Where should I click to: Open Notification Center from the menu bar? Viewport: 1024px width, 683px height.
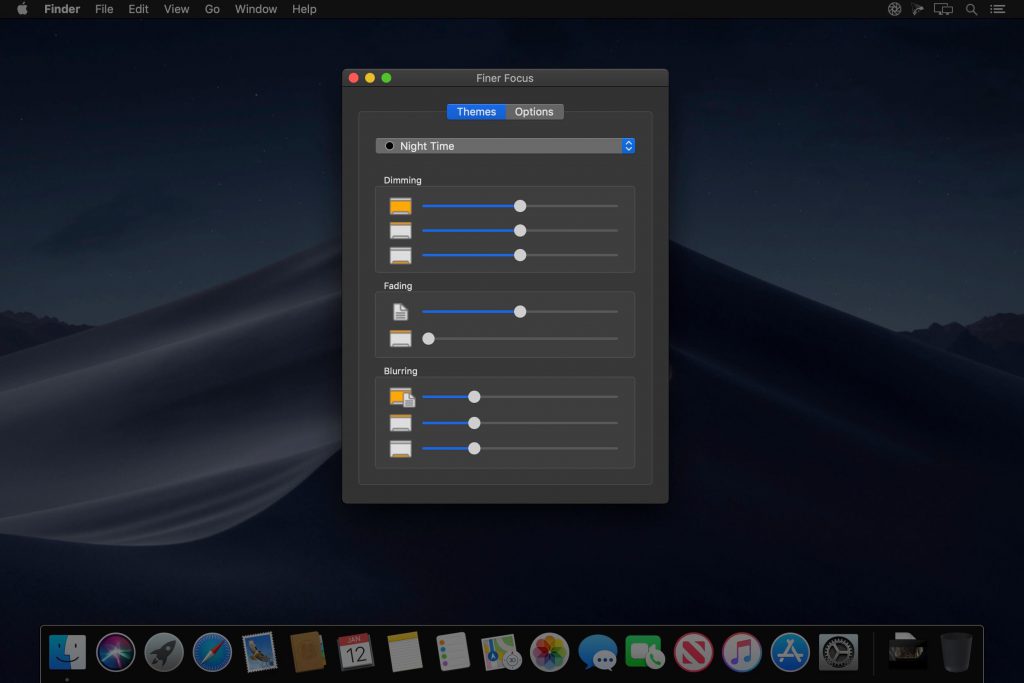coord(997,9)
